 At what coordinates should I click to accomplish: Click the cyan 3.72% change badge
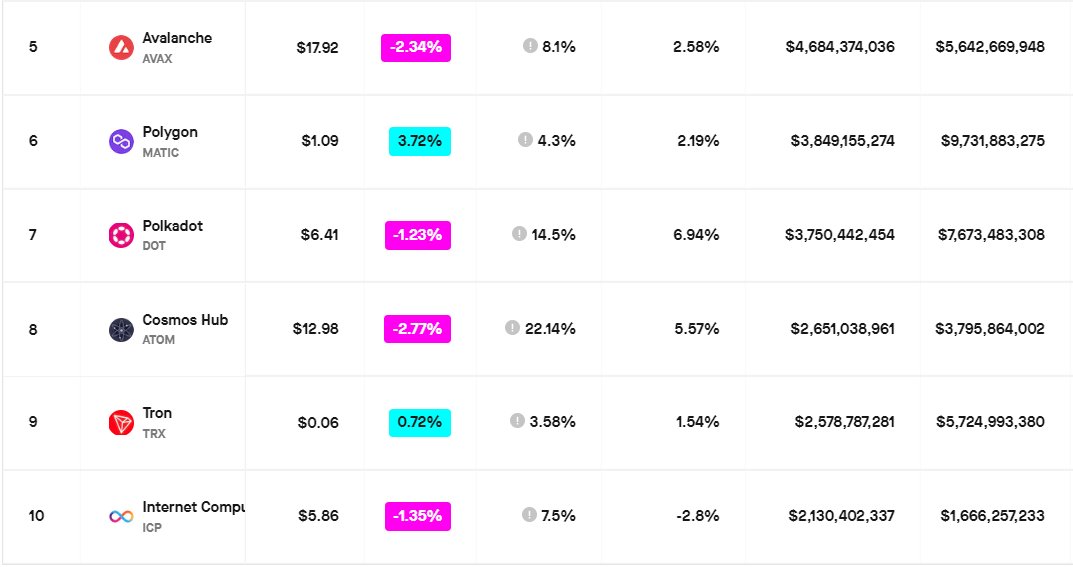click(420, 141)
